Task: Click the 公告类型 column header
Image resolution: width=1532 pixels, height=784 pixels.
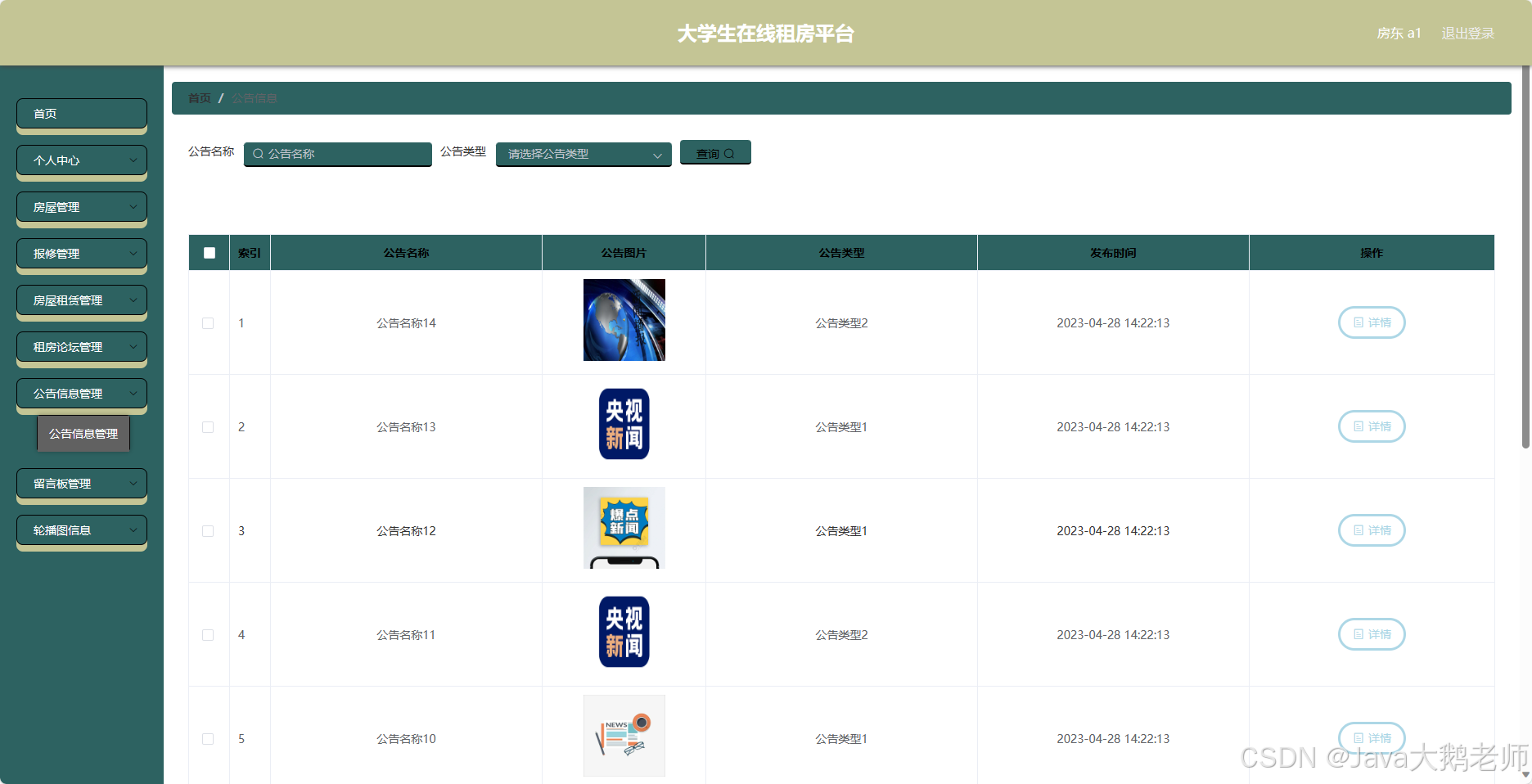Action: click(x=842, y=253)
